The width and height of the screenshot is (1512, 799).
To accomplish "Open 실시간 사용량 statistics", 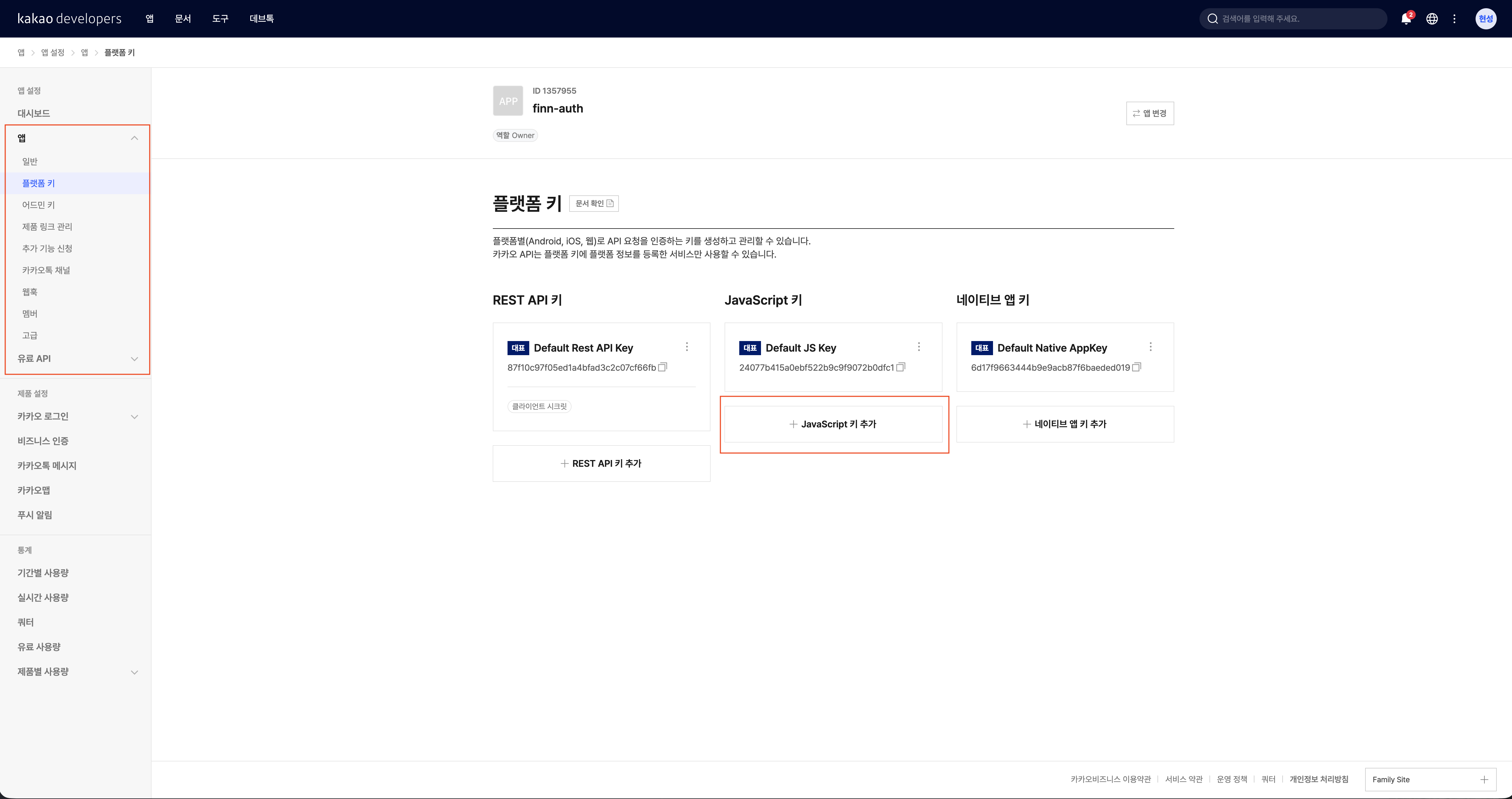I will (x=43, y=598).
